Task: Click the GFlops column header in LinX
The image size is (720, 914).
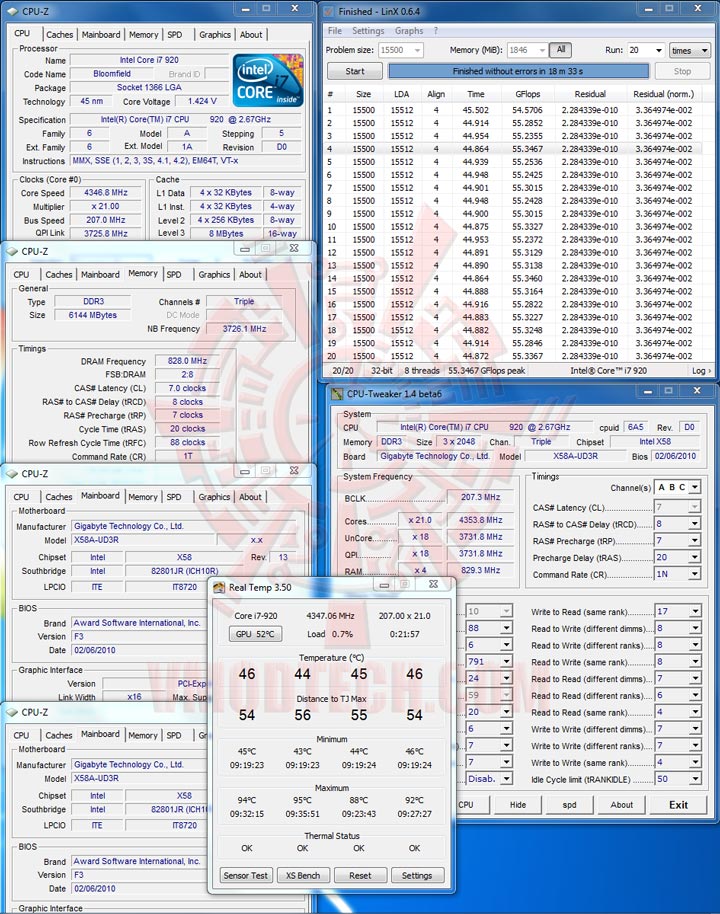Action: [528, 94]
